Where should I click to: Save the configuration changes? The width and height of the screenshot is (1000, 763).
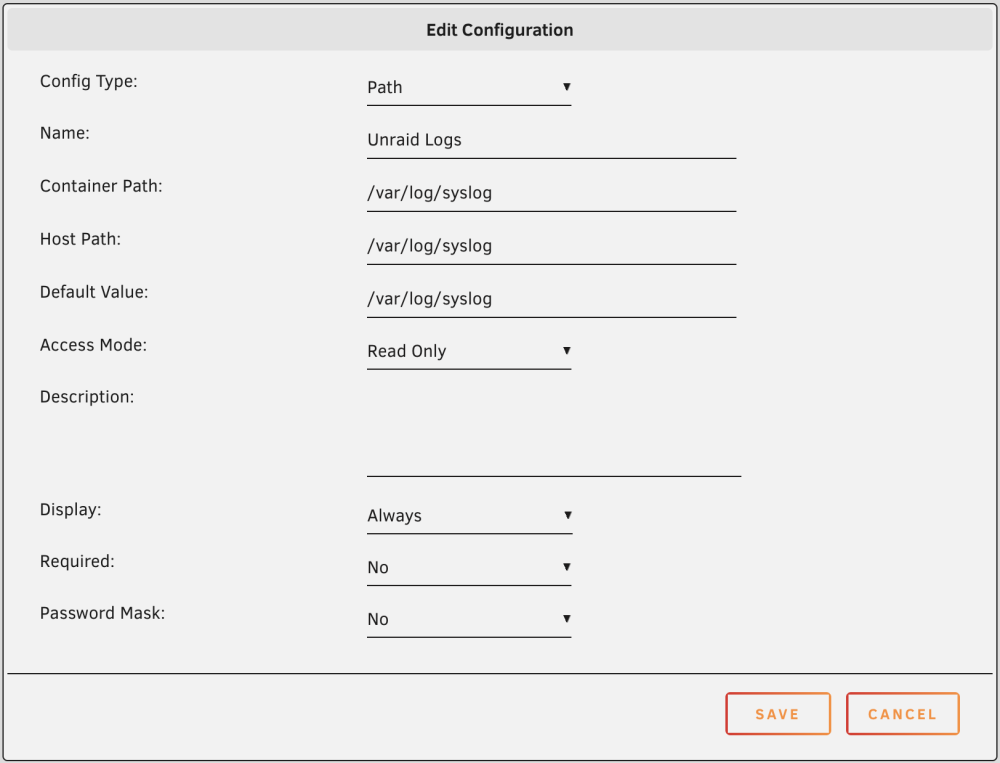coord(778,714)
